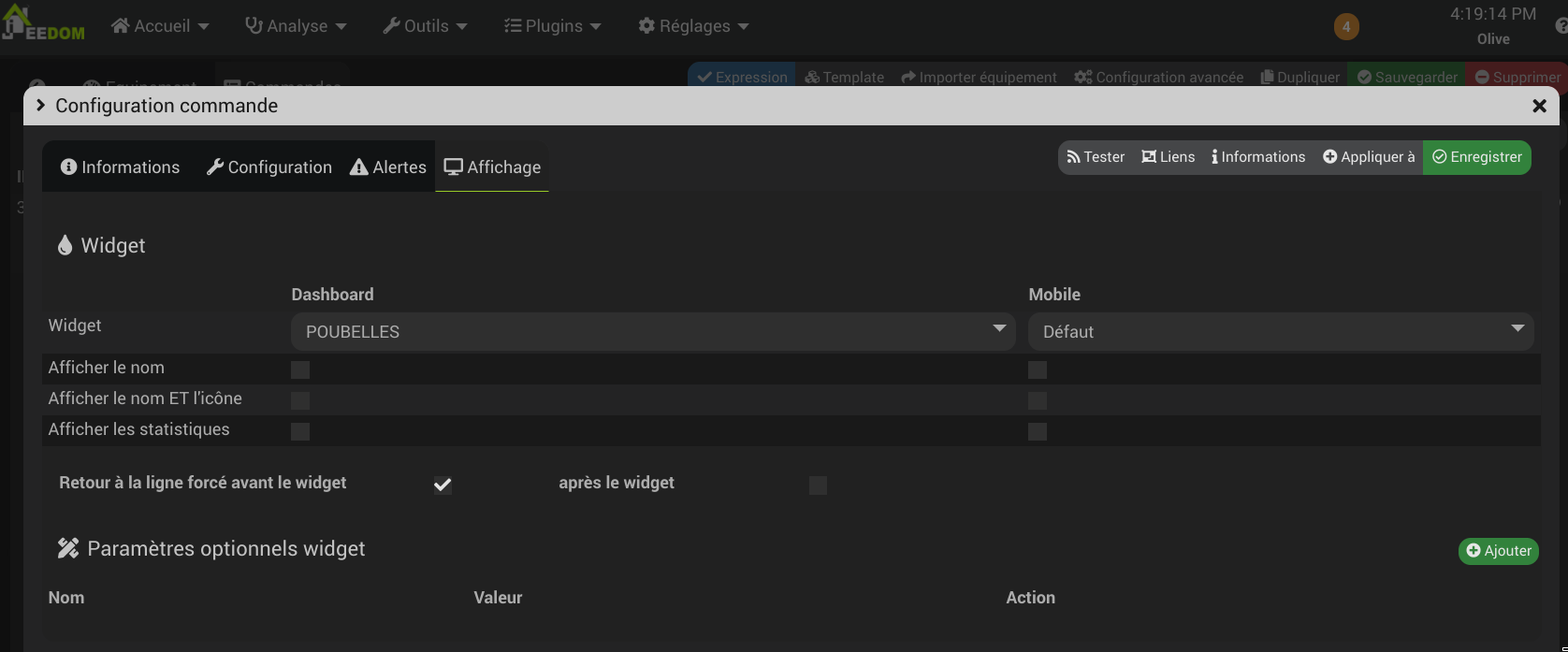Open the Plugins menu

pos(552,26)
